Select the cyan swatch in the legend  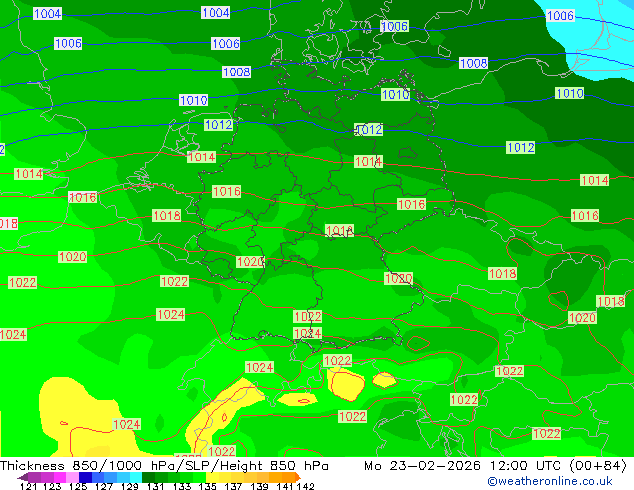(x=136, y=477)
